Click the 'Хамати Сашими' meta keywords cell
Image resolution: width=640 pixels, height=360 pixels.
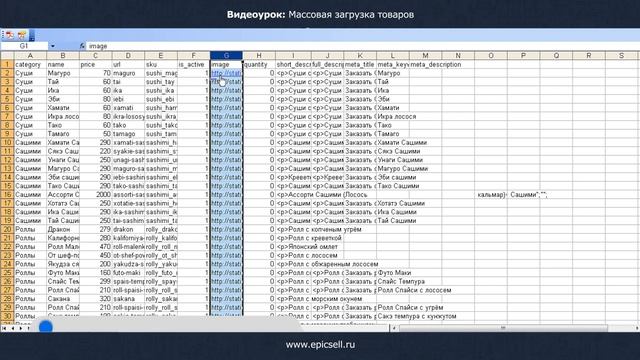tap(402, 142)
